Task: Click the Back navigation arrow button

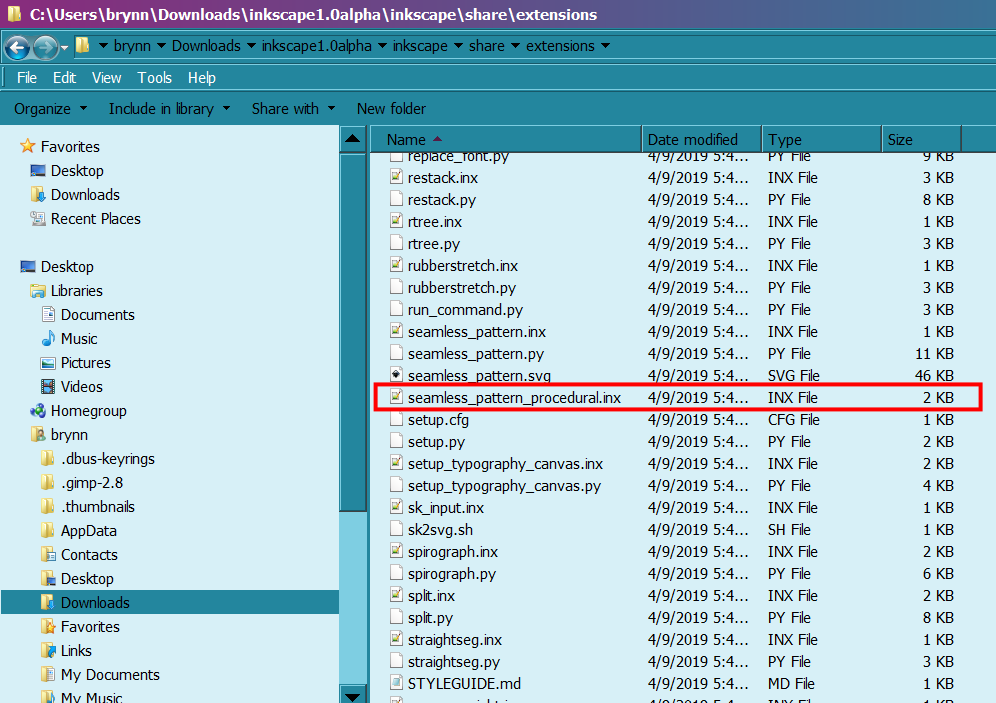Action: point(18,47)
